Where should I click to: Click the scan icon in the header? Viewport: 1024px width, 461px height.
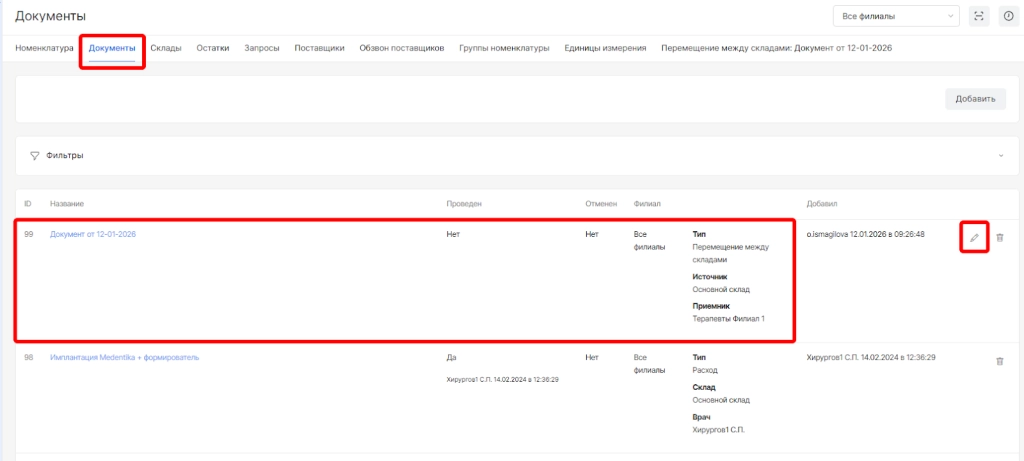(979, 16)
